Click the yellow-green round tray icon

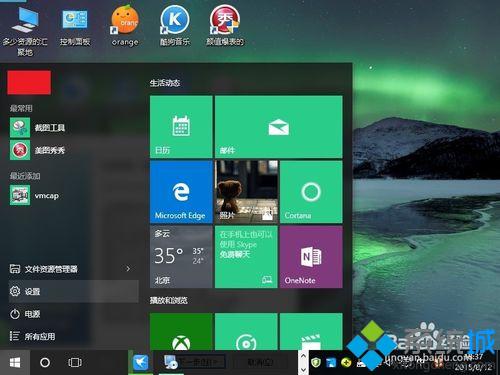346,362
